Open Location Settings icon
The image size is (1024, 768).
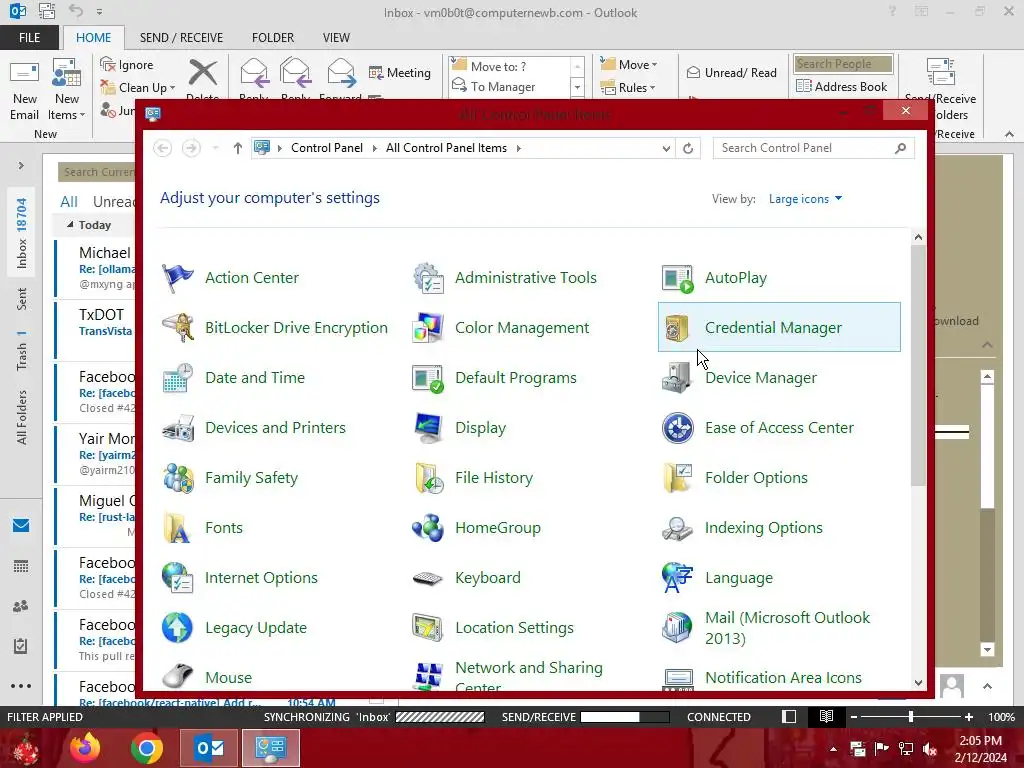click(428, 628)
